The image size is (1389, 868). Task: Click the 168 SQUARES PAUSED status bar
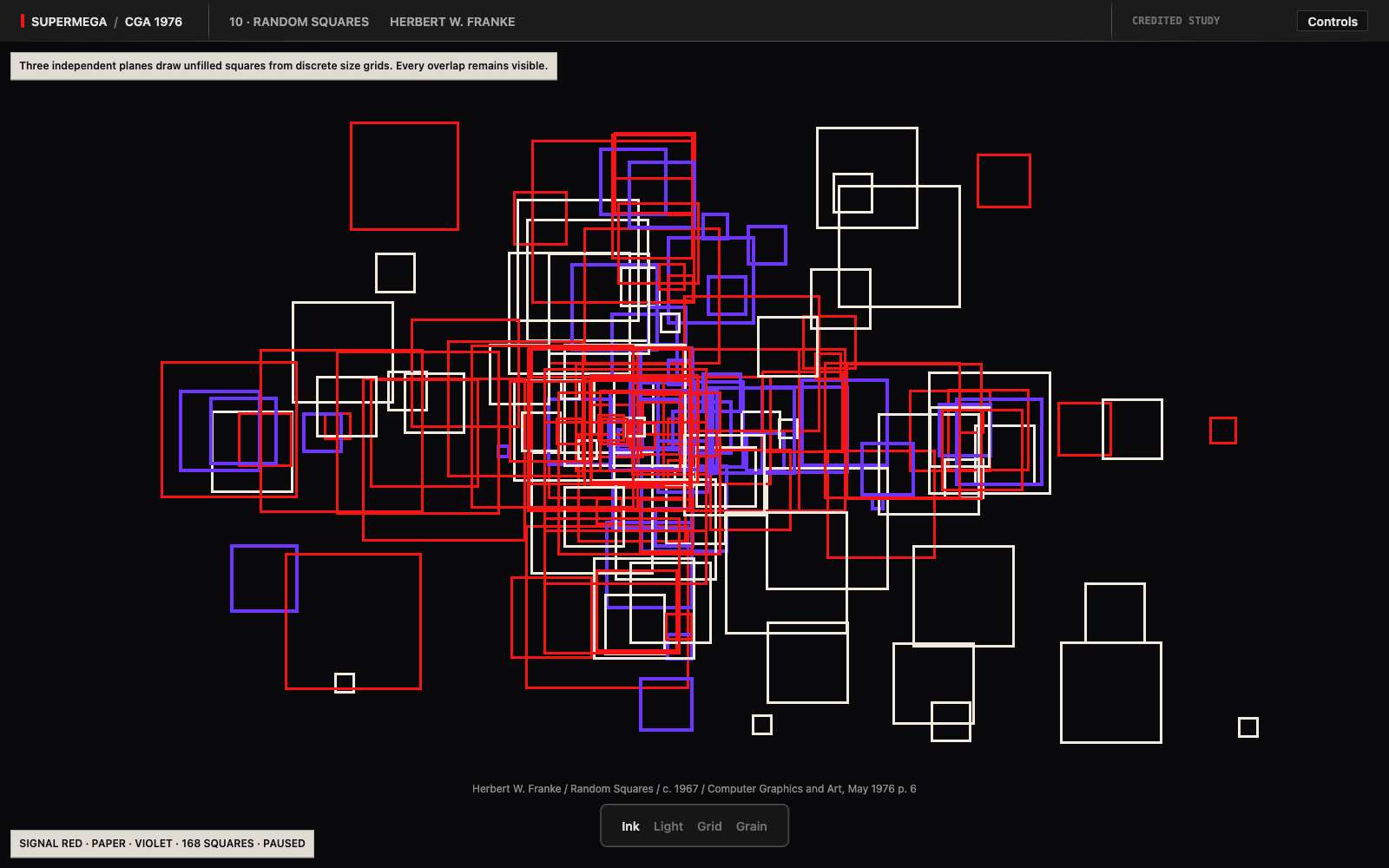coord(162,844)
